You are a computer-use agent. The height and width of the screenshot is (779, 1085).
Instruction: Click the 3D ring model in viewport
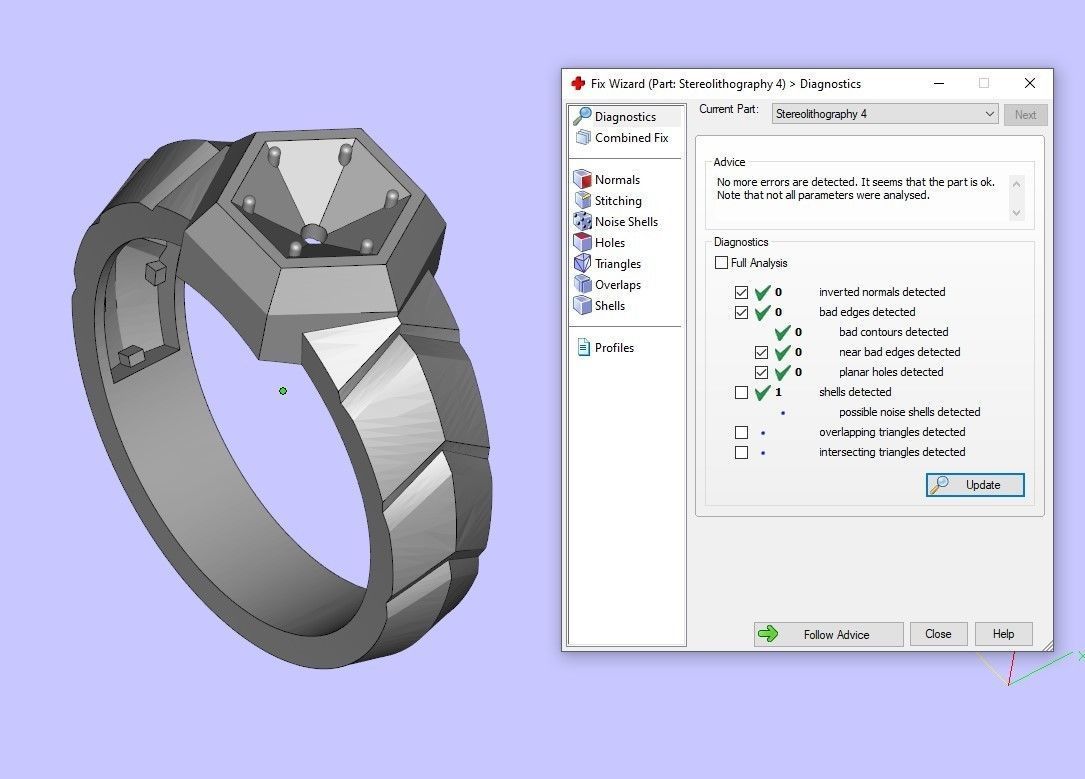(x=281, y=398)
